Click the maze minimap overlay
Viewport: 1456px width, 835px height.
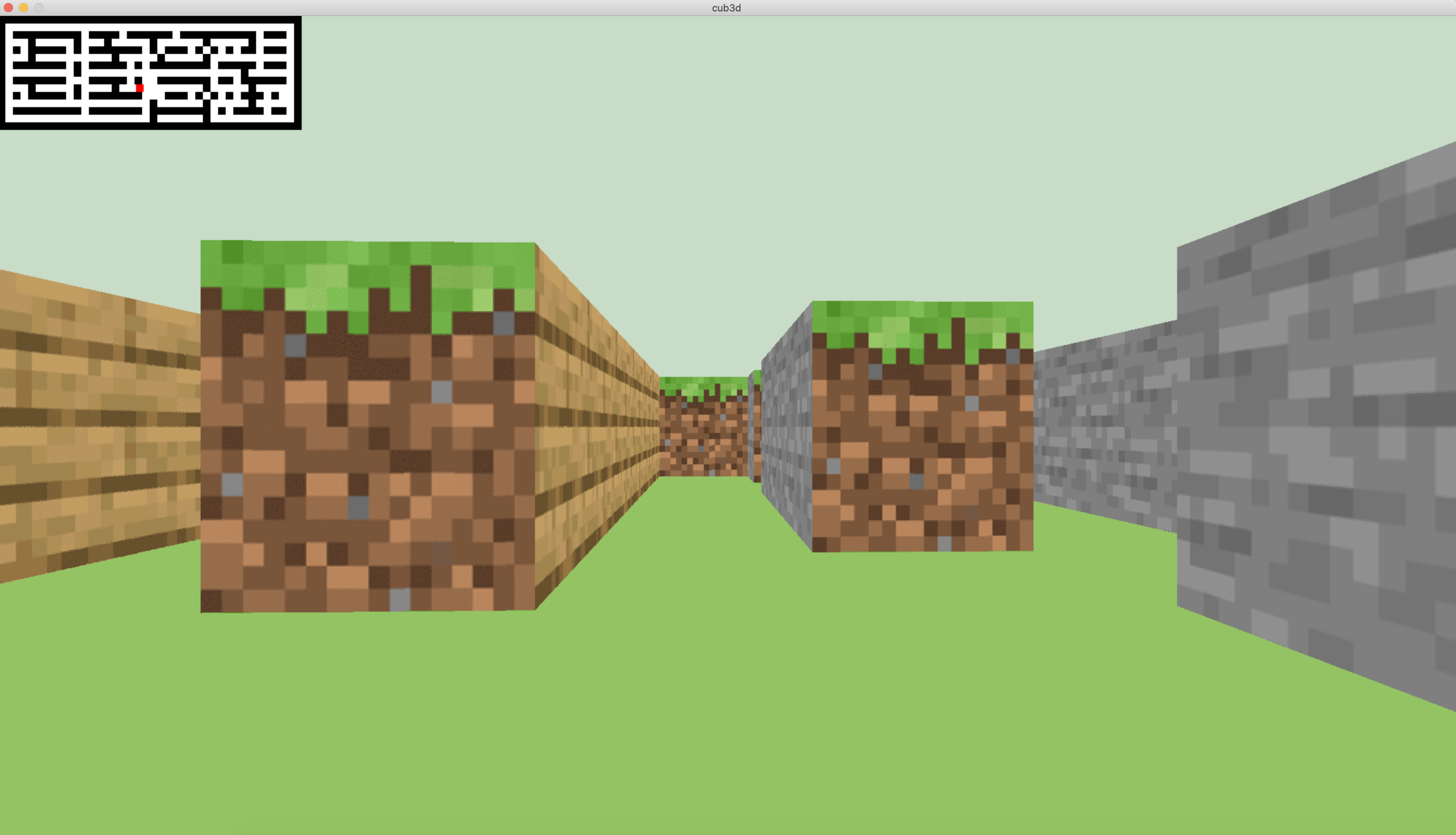[x=151, y=73]
